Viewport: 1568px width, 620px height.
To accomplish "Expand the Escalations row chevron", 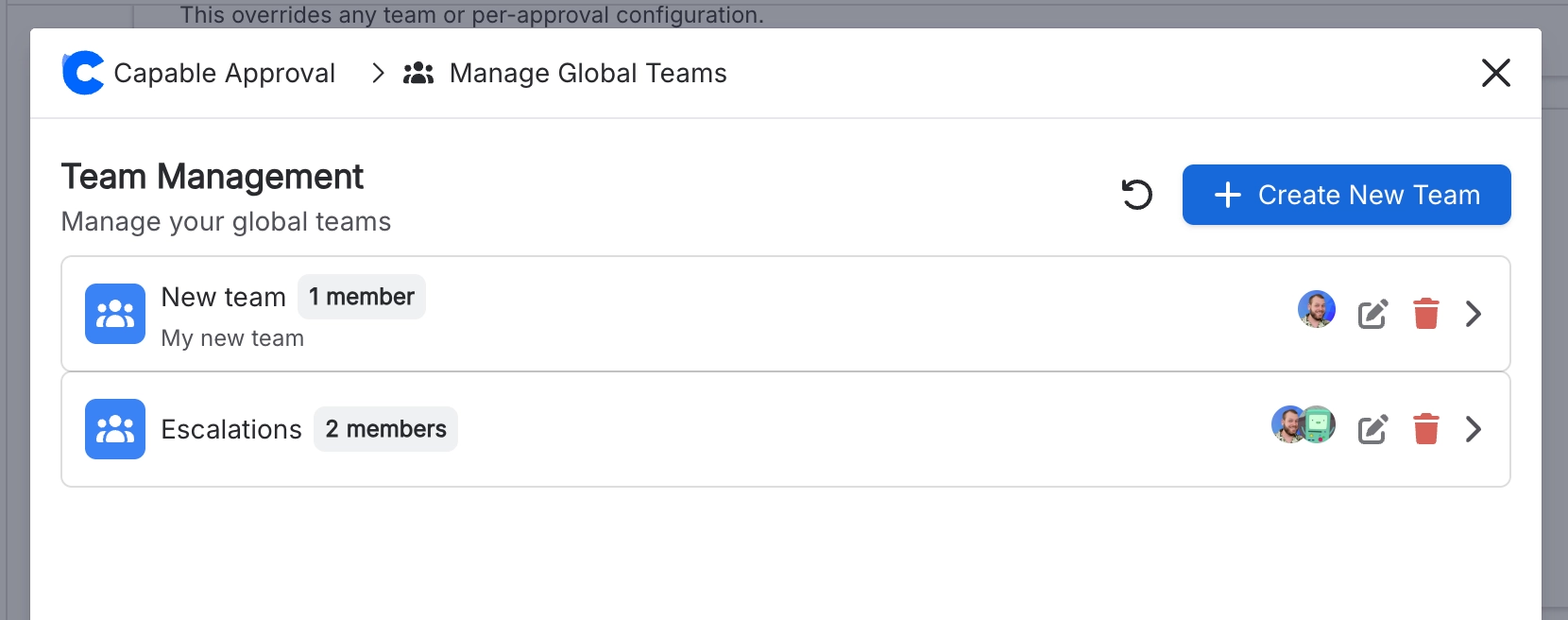I will pyautogui.click(x=1474, y=429).
